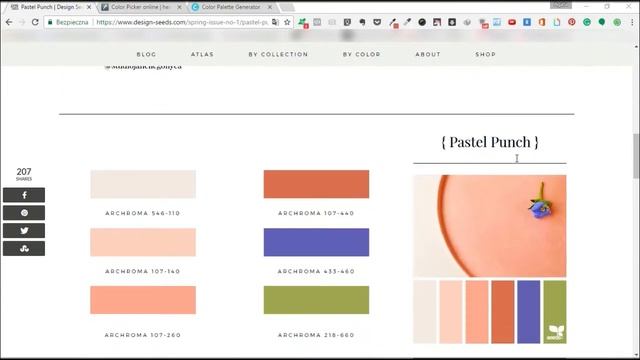Viewport: 640px width, 360px height.
Task: Pick the purple strip in the palette image
Action: (529, 312)
